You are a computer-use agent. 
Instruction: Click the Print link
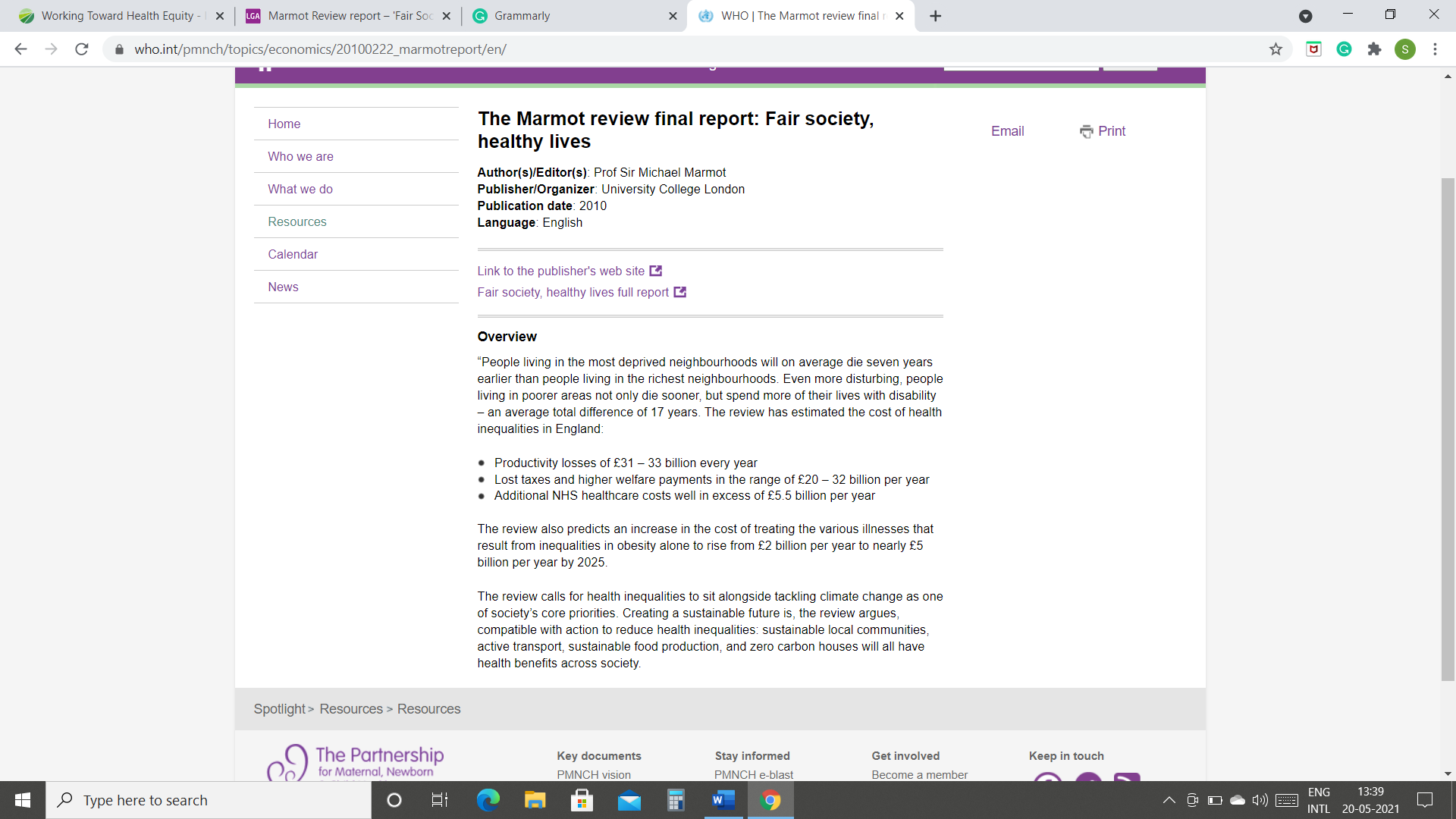pos(1112,131)
